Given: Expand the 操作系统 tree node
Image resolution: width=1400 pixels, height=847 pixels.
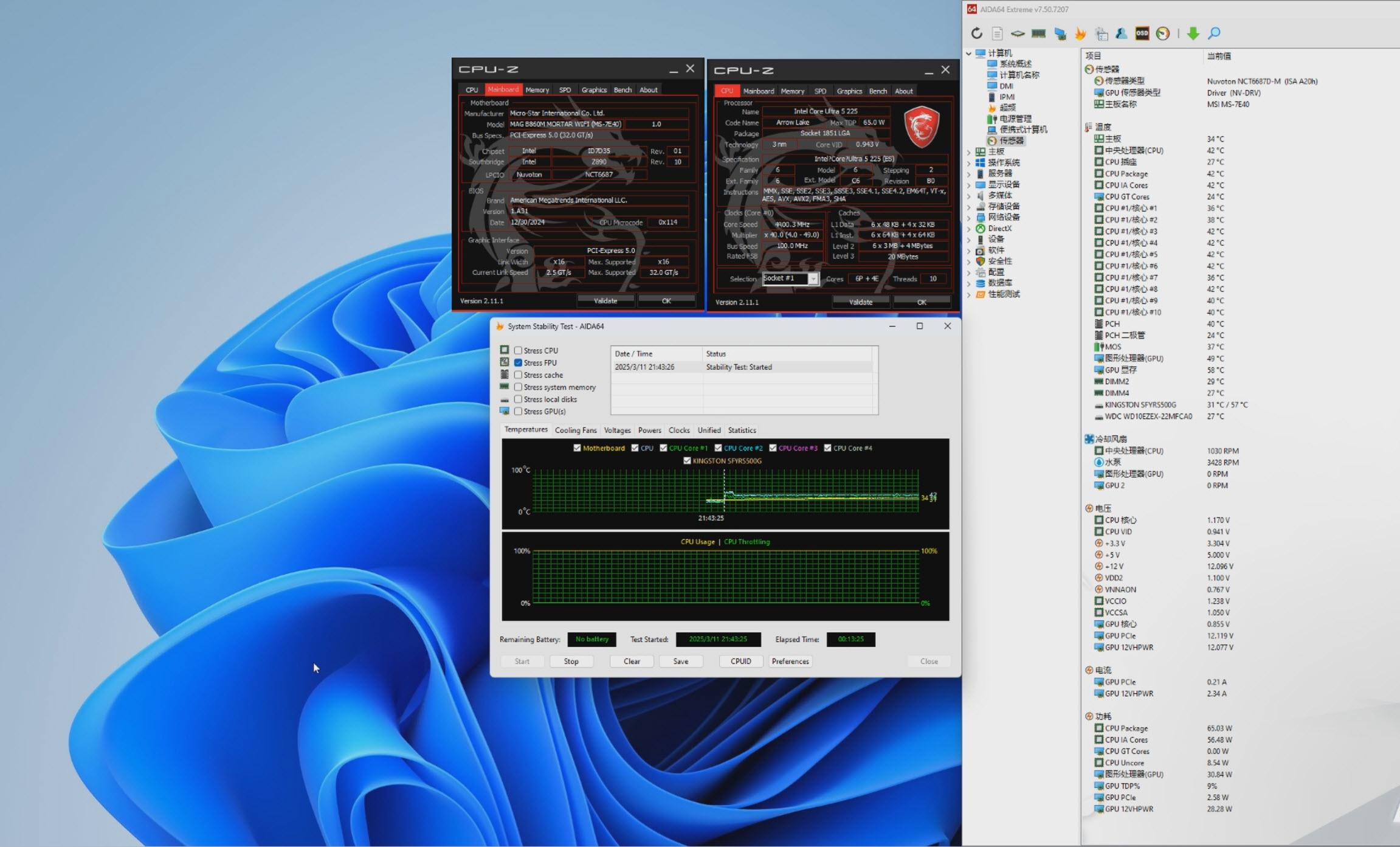Looking at the screenshot, I should pos(969,162).
